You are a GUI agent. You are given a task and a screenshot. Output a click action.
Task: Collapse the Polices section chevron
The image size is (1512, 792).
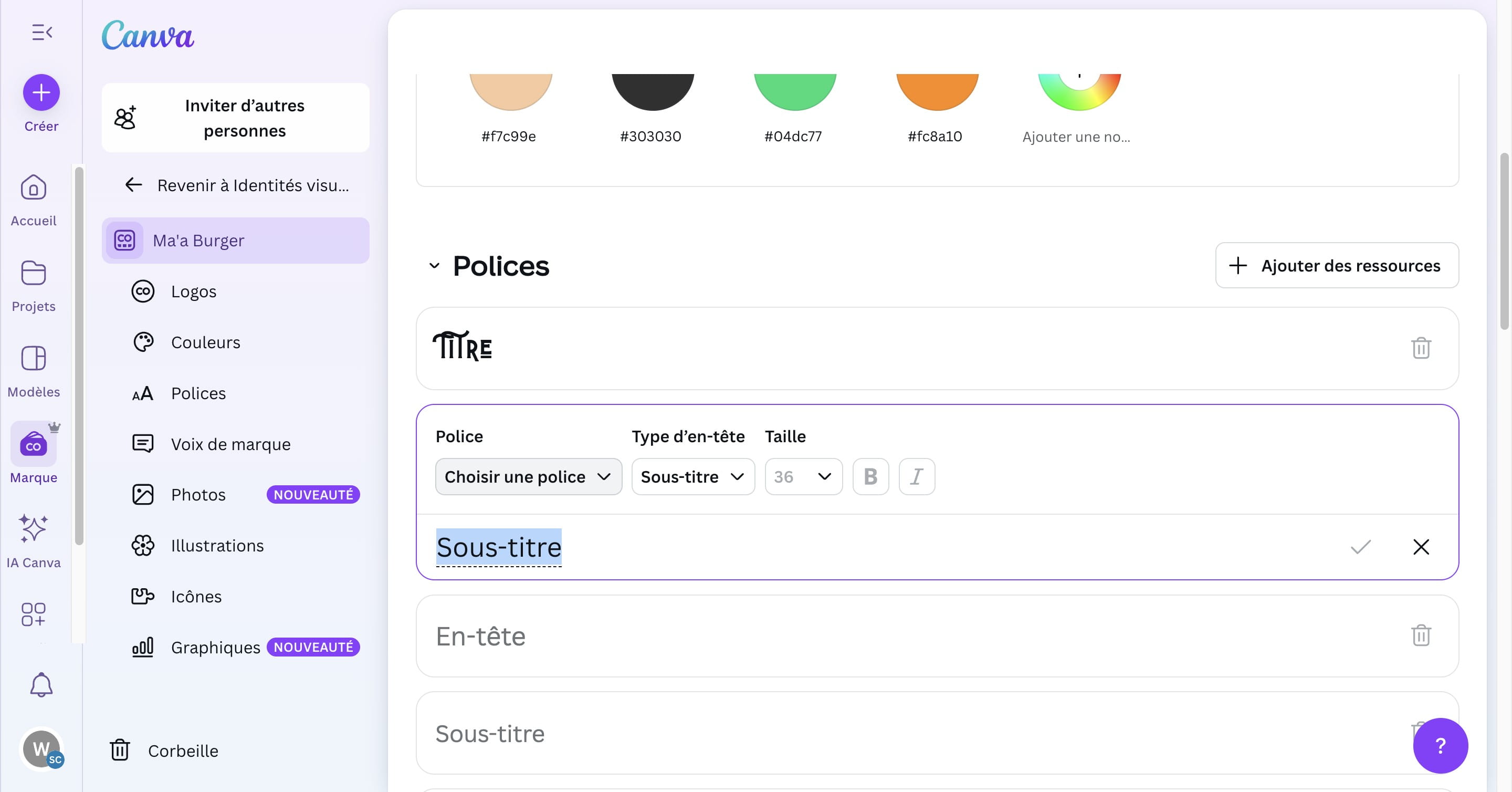[434, 265]
